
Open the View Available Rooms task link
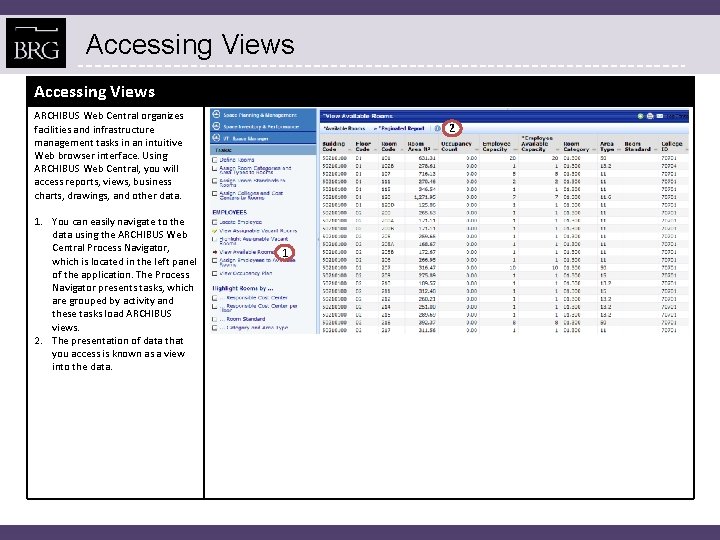point(247,252)
